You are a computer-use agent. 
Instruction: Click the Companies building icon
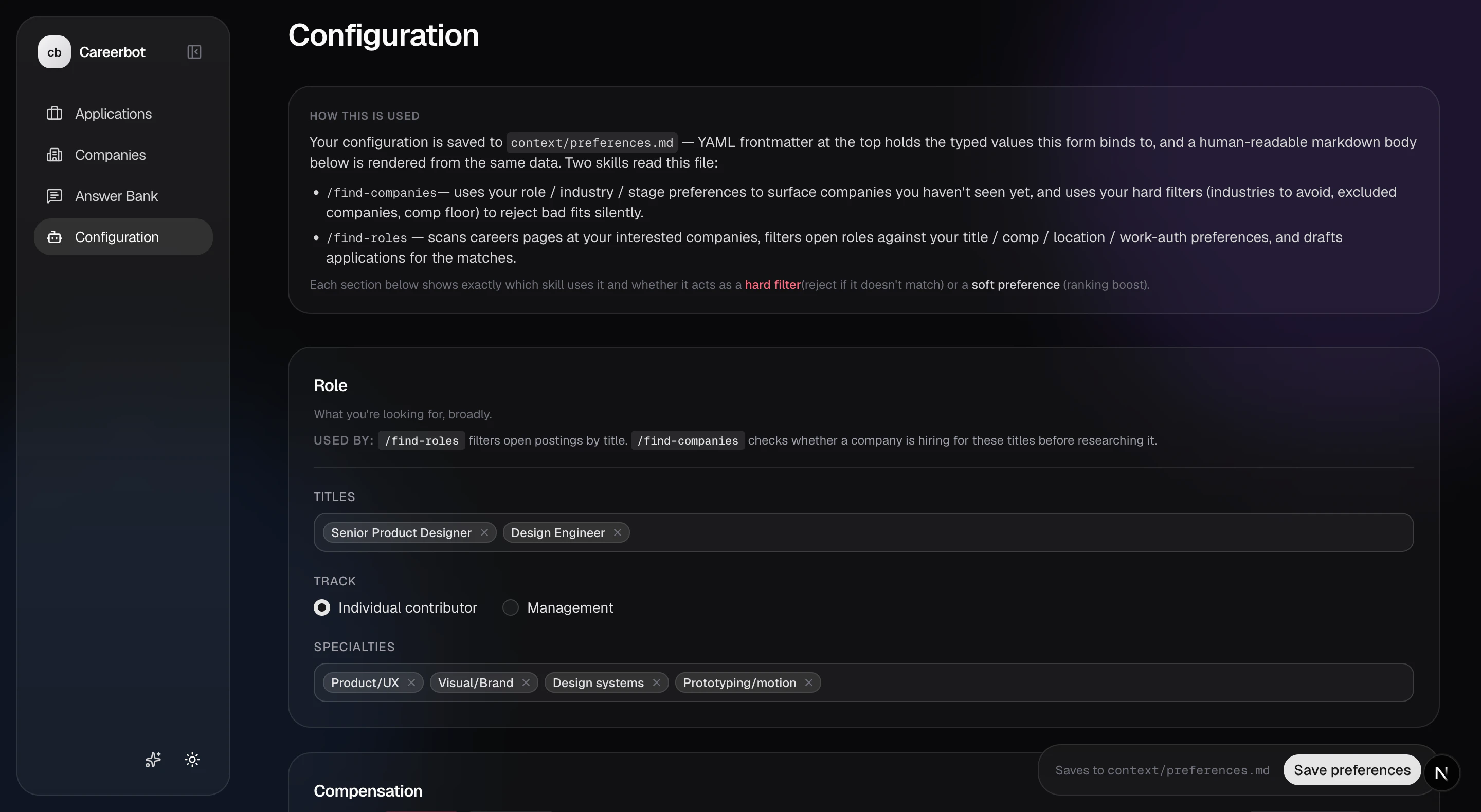(54, 155)
